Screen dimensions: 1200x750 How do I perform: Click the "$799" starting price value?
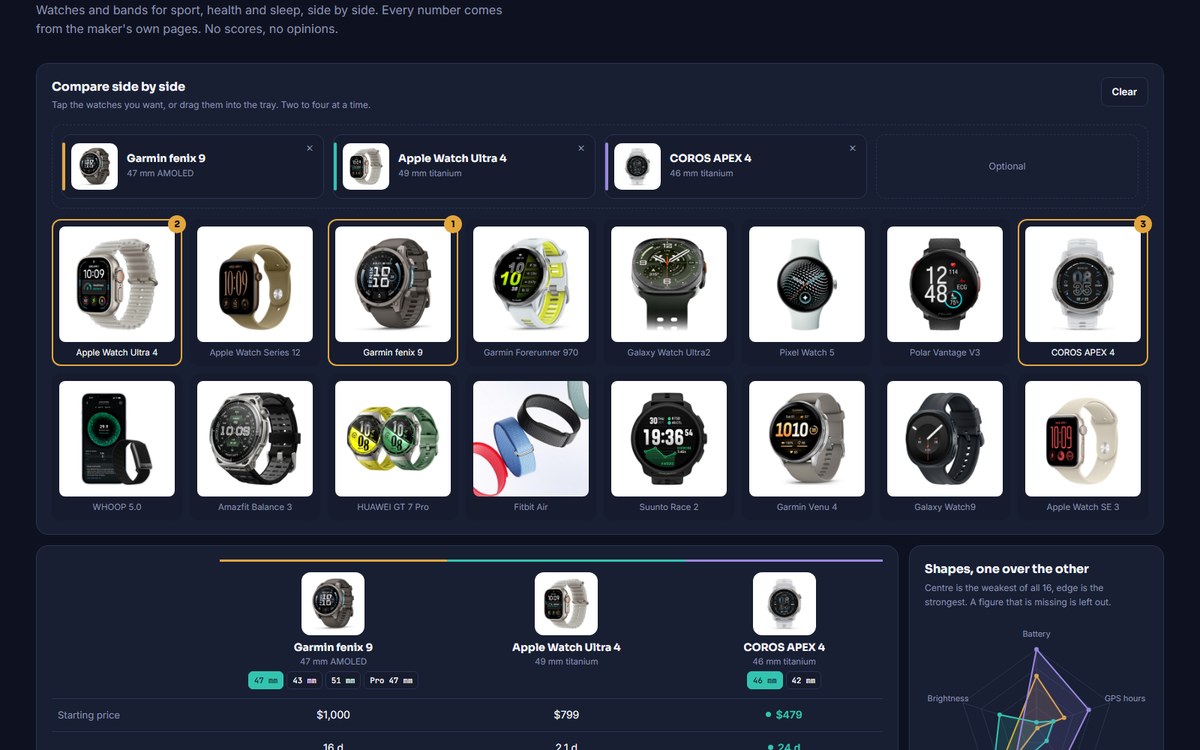pyautogui.click(x=566, y=715)
